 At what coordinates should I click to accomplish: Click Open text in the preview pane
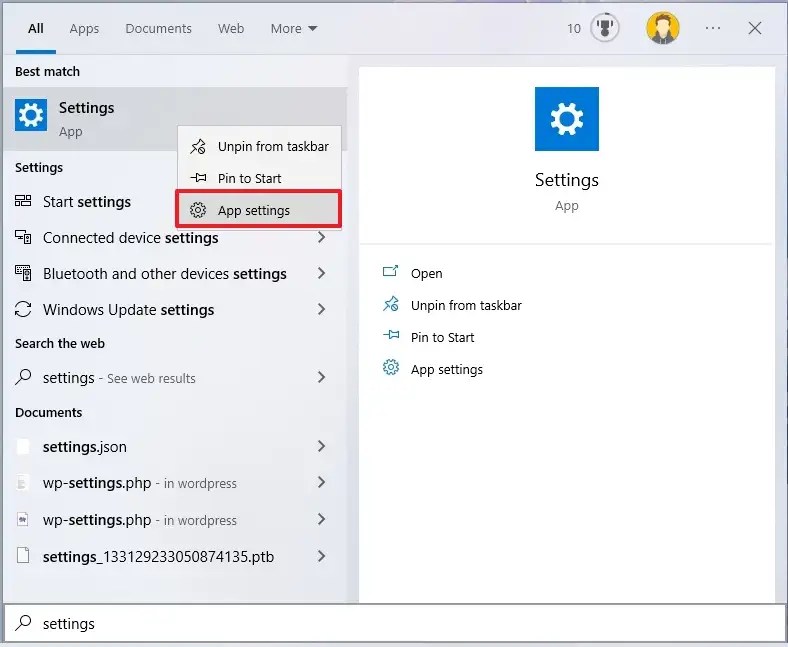427,273
